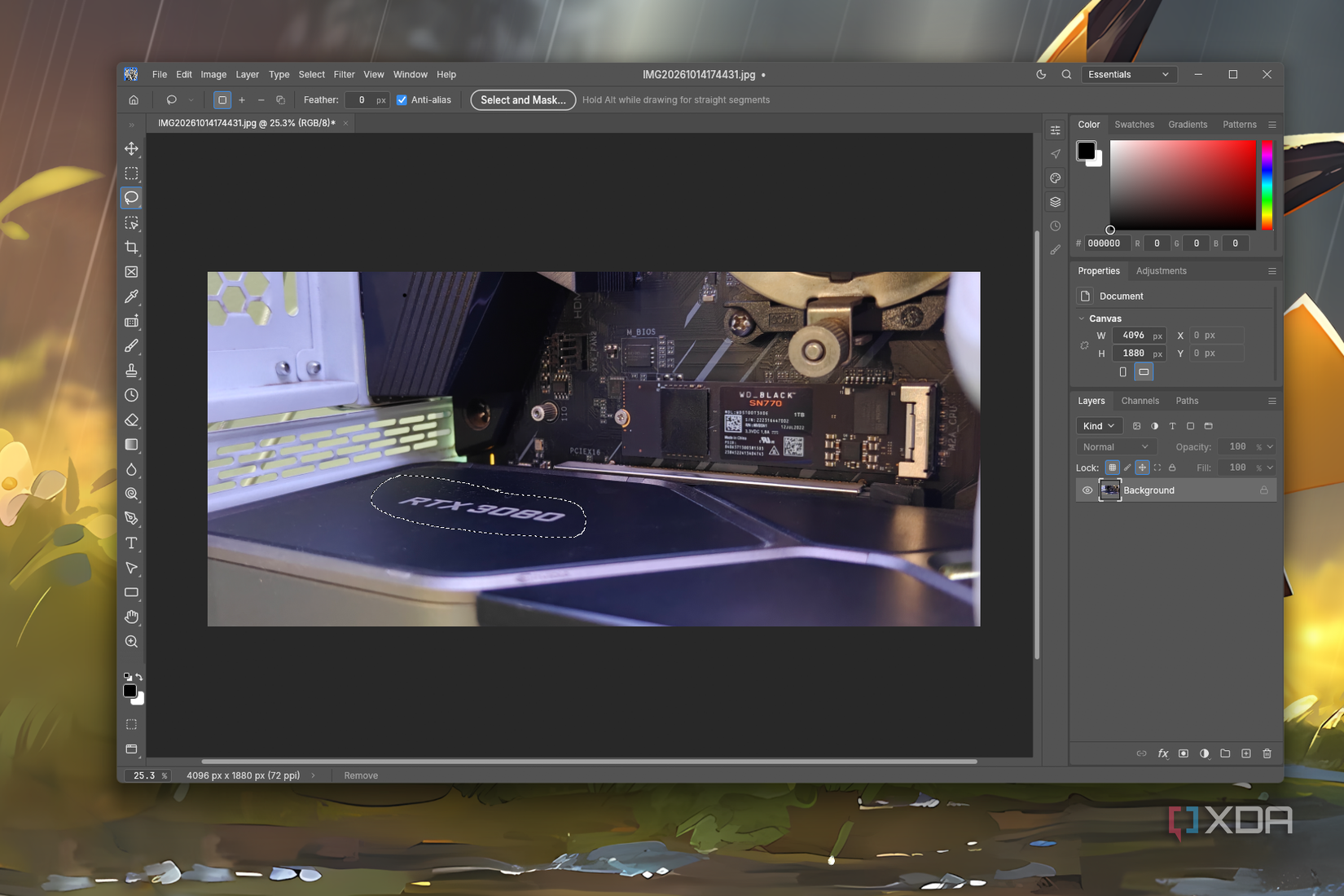Click the foreground color swatch in Color panel
Viewport: 1344px width, 896px height.
[1086, 151]
